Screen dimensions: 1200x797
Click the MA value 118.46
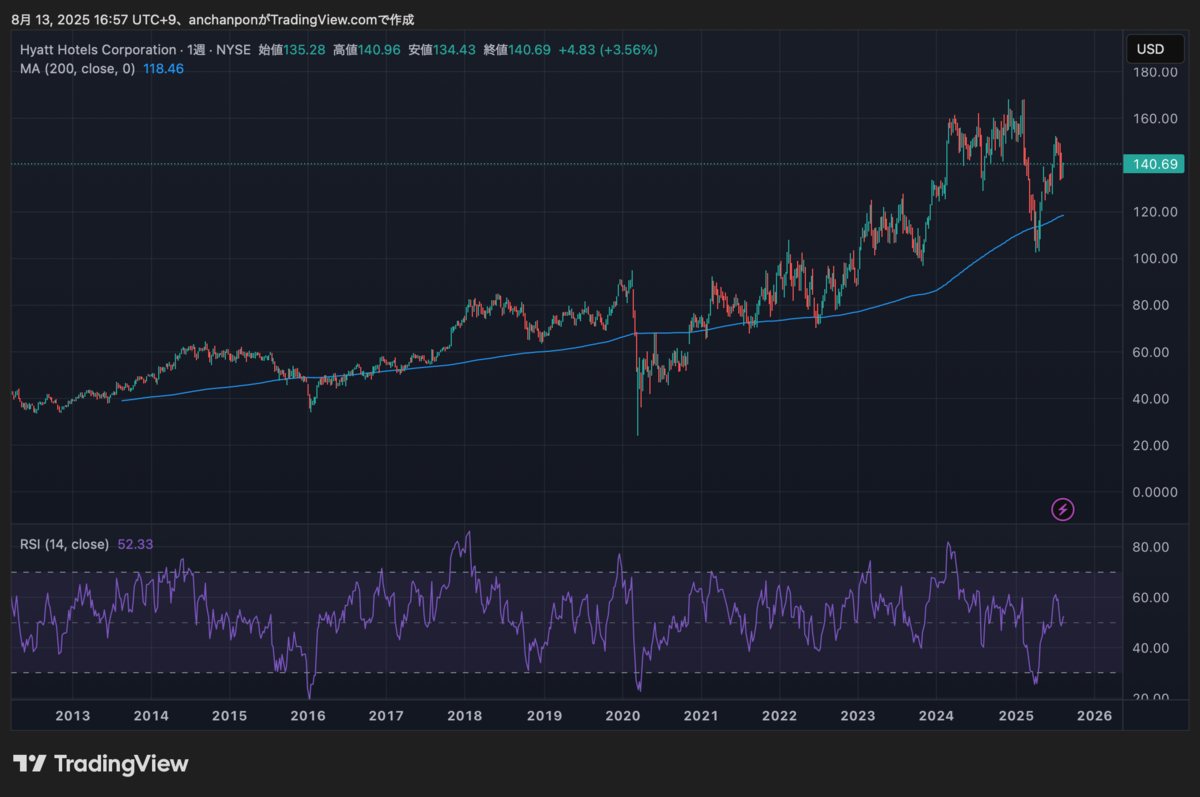[163, 69]
